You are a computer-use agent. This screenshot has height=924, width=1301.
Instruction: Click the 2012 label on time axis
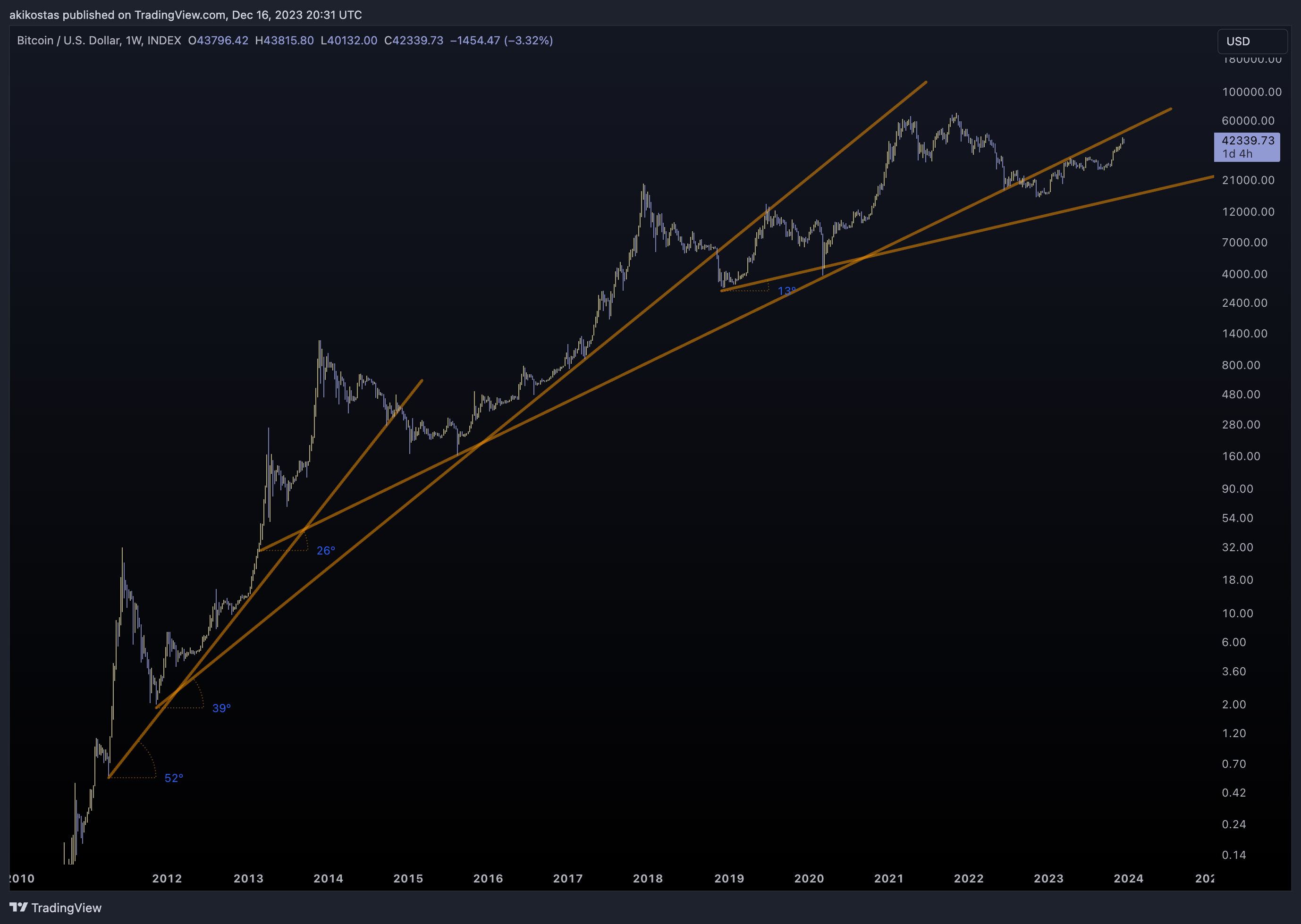point(167,878)
